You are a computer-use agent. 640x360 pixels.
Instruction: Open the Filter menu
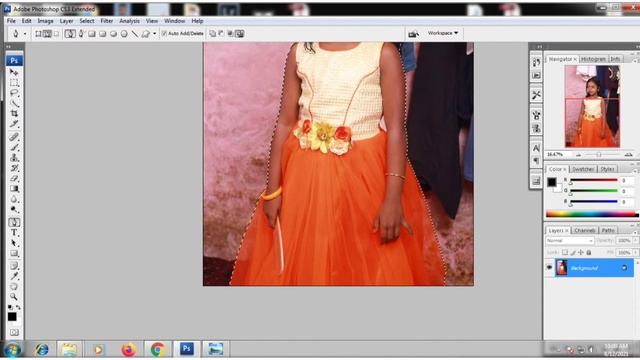(x=107, y=21)
